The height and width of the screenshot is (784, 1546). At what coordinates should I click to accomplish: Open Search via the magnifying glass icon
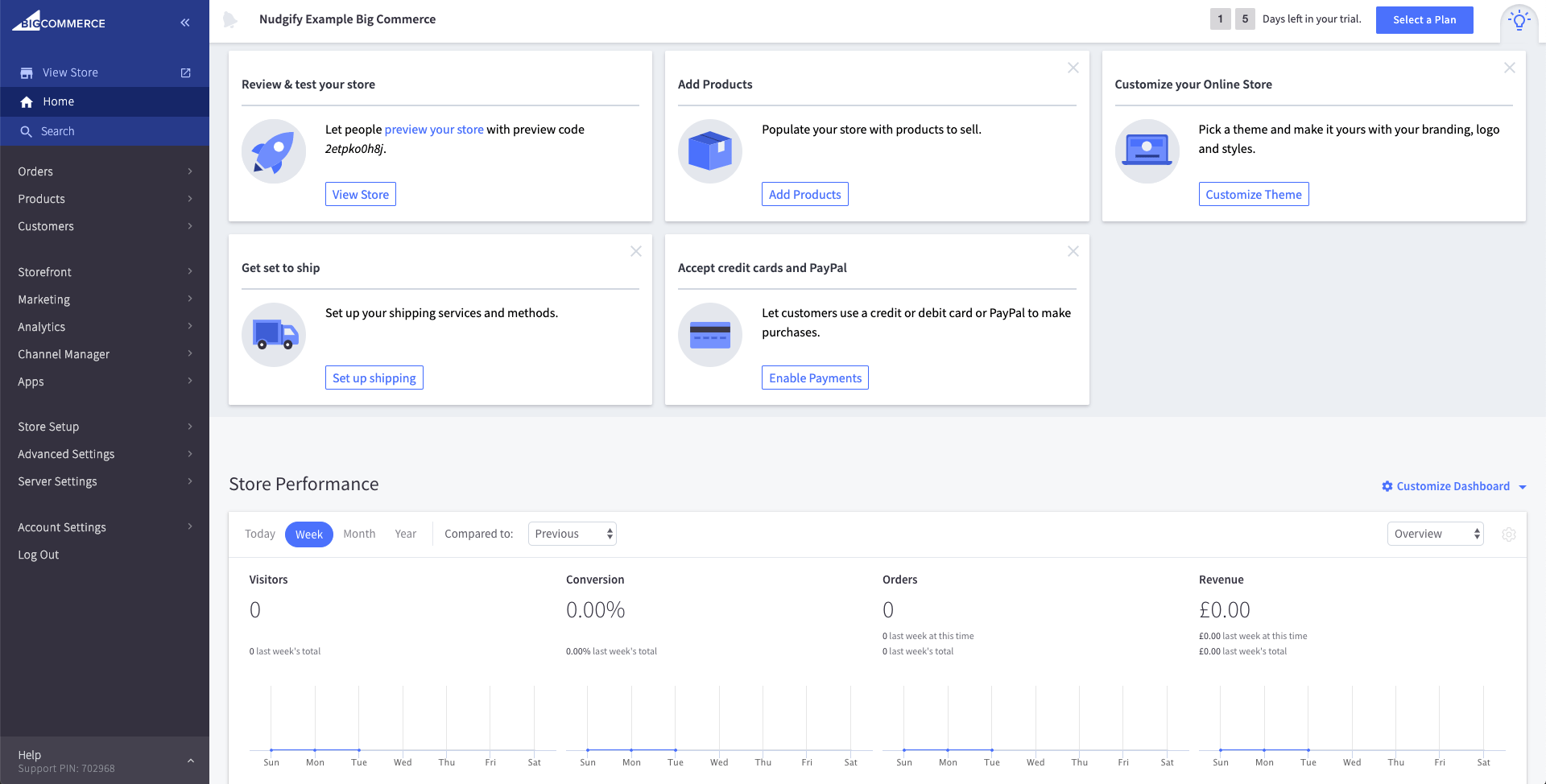point(27,130)
